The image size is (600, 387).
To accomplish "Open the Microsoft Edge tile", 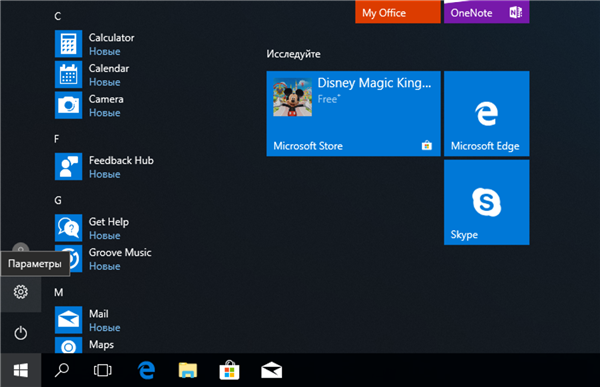I will (487, 114).
